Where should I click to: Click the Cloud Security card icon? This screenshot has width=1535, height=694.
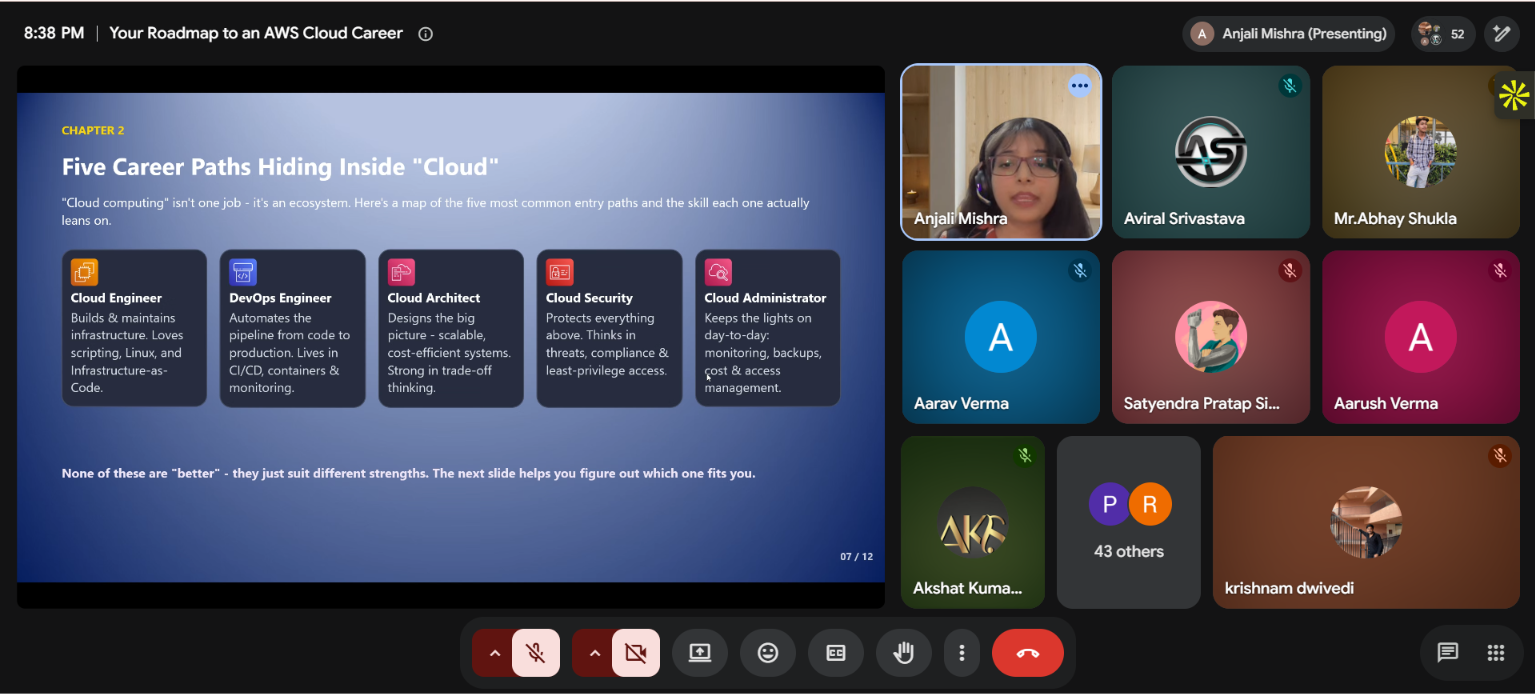pos(560,272)
